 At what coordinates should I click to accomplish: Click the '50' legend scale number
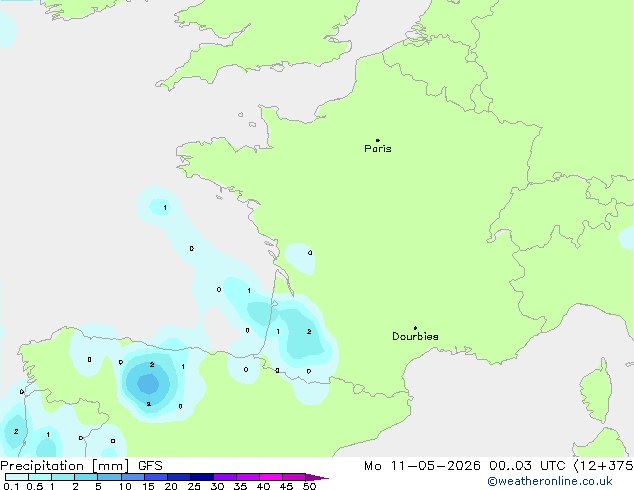[310, 486]
